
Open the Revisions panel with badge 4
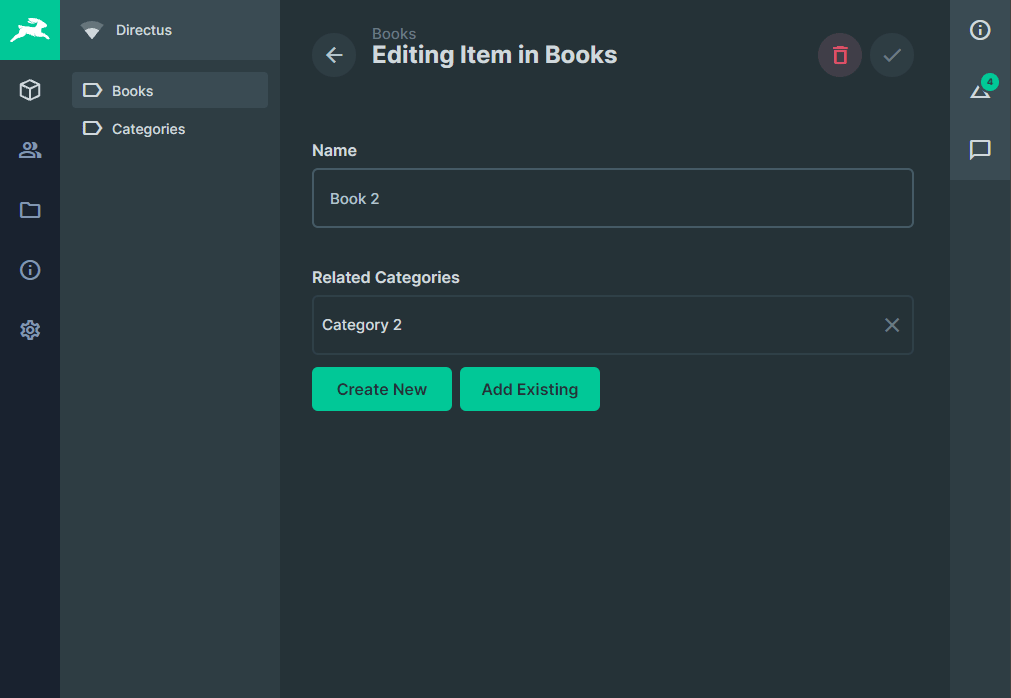point(980,90)
